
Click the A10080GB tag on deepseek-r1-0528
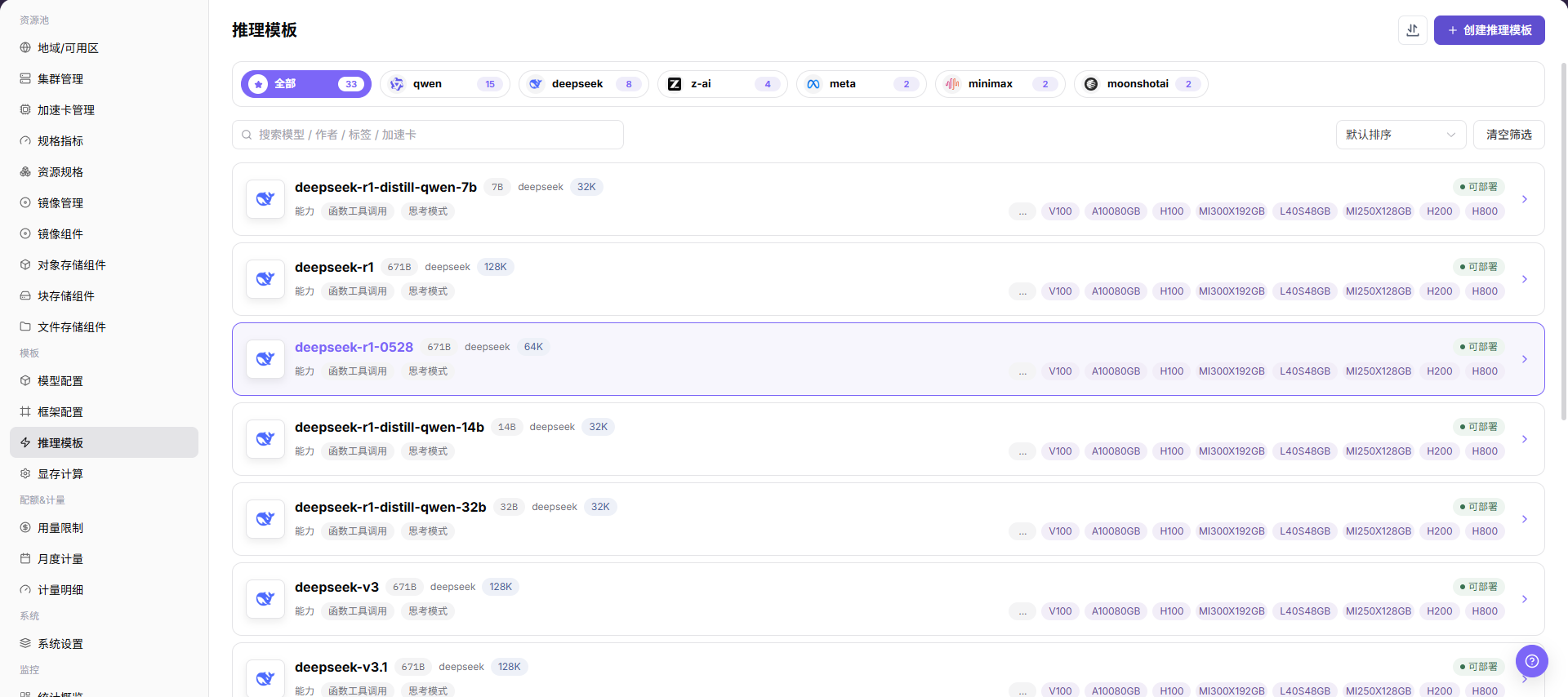(1116, 371)
